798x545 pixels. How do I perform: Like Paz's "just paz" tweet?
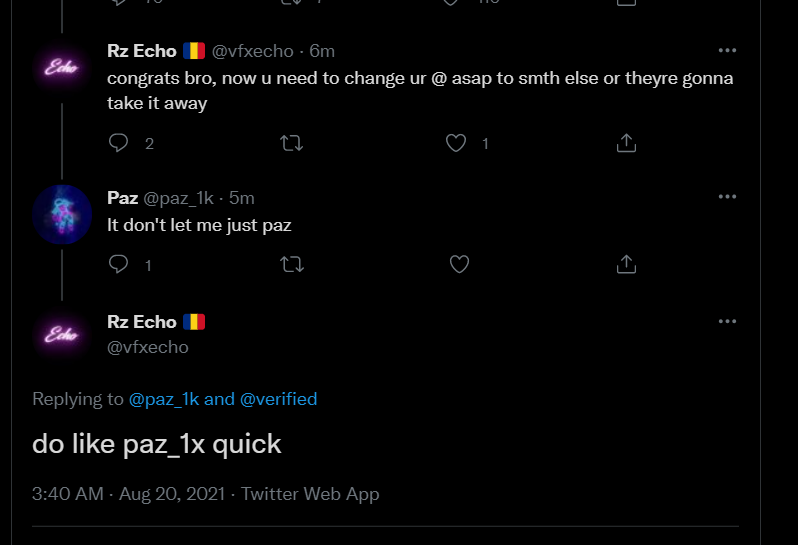(459, 264)
